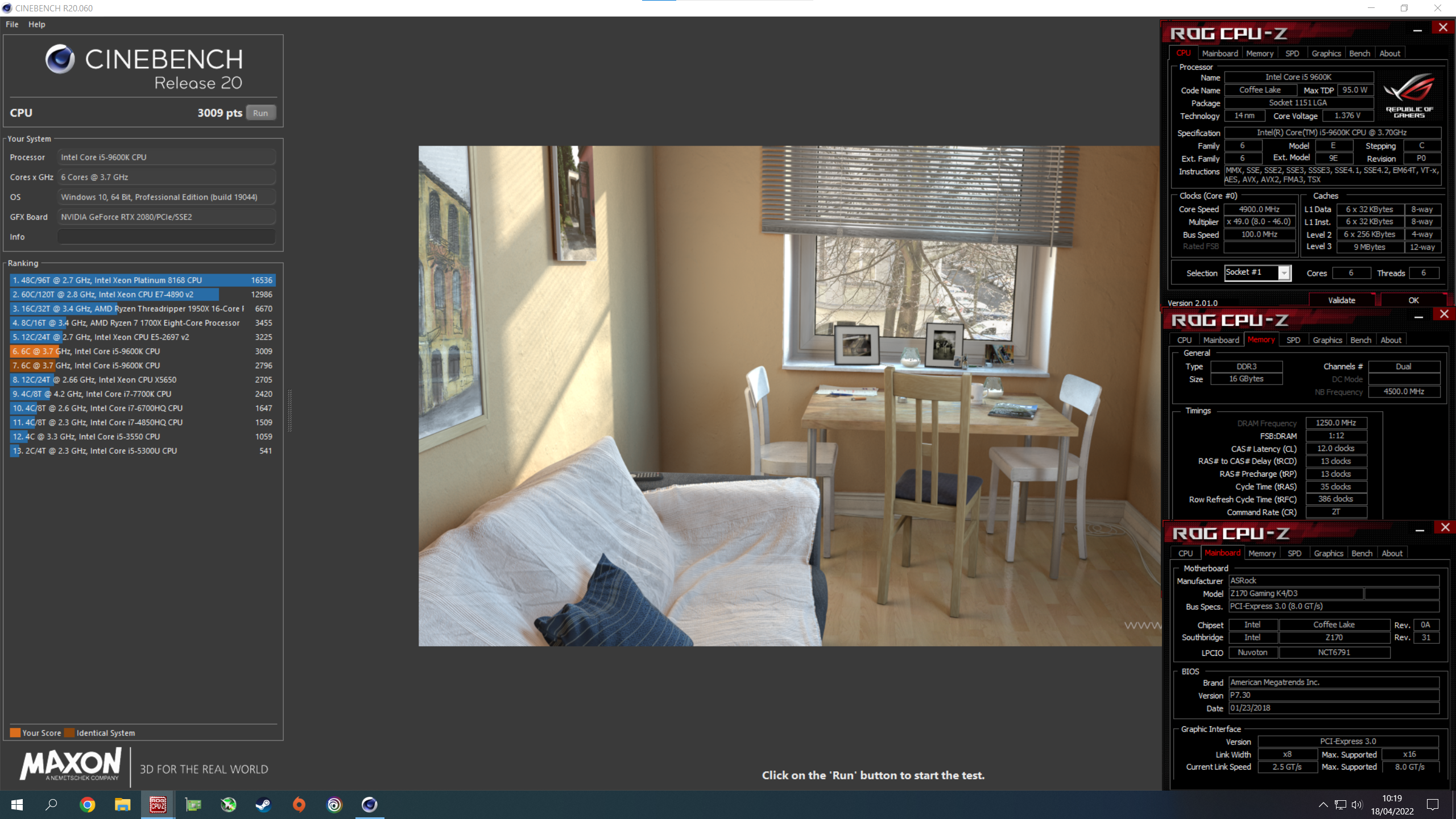Open Ubisoft Connect from the taskbar
The width and height of the screenshot is (1456, 819).
(334, 804)
